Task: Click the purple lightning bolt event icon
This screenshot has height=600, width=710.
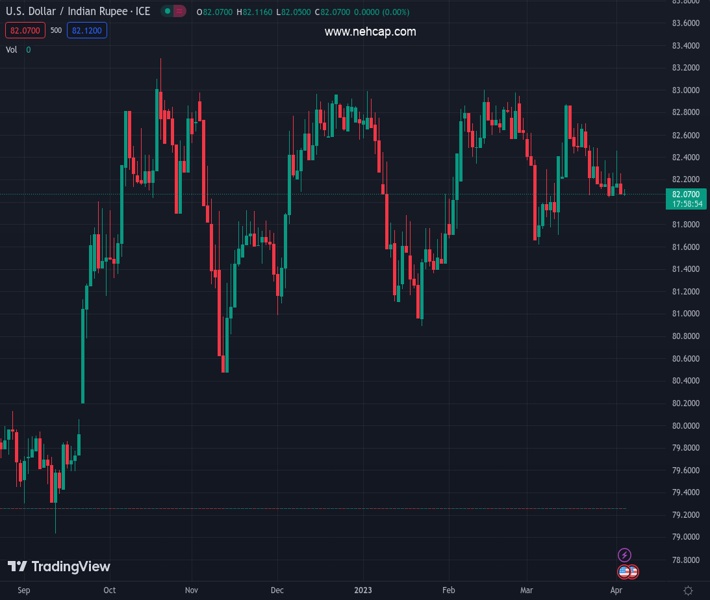Action: tap(625, 555)
